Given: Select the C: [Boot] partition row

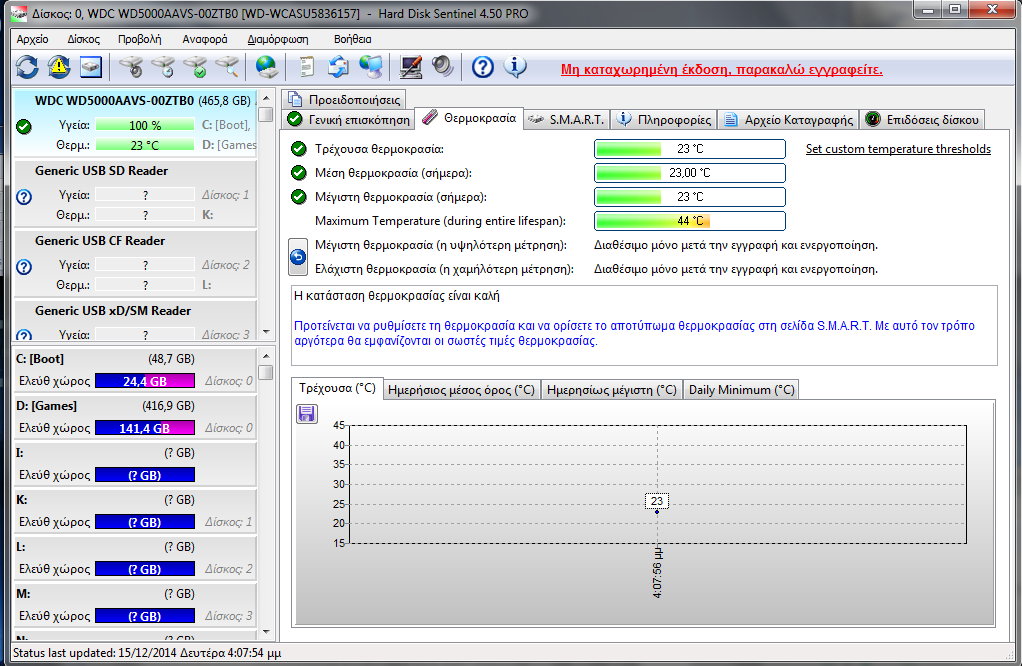Looking at the screenshot, I should (x=136, y=369).
